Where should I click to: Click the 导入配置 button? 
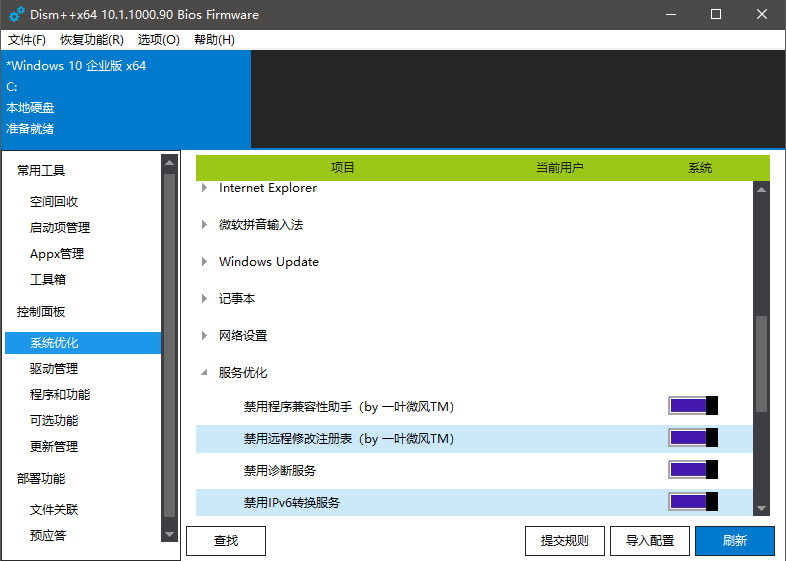(650, 540)
